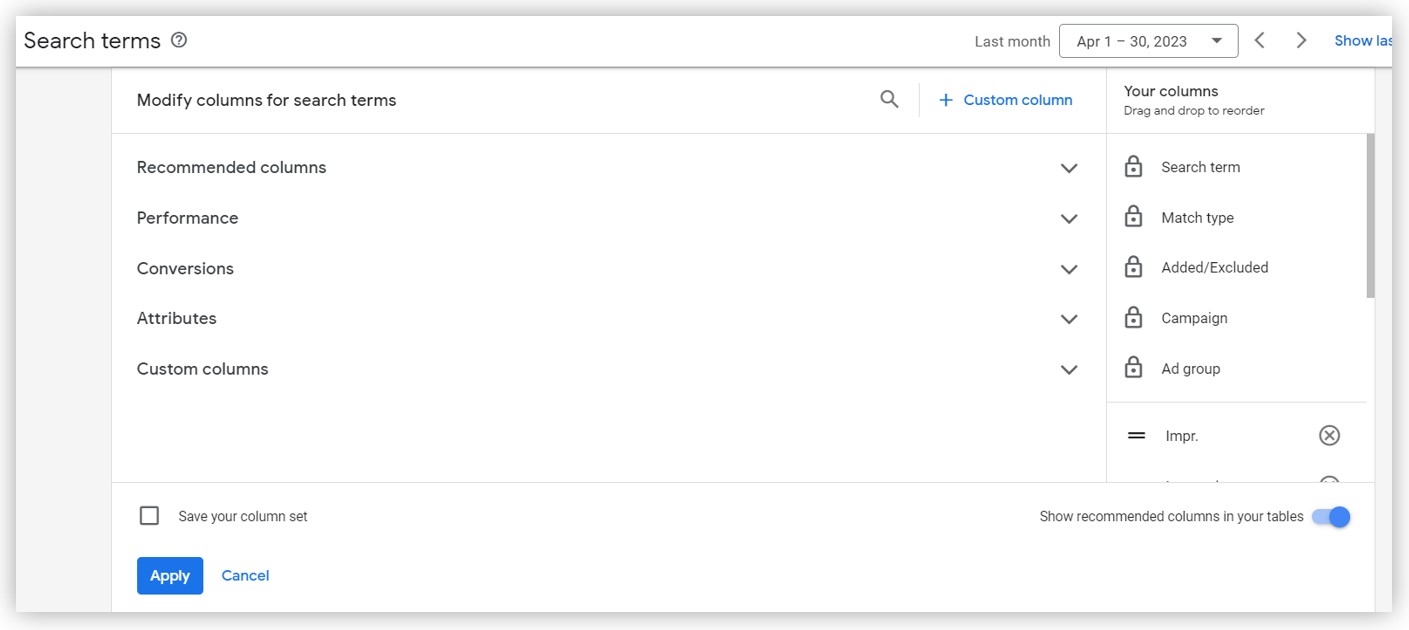Add a new Custom column
The width and height of the screenshot is (1409, 630).
pyautogui.click(x=1005, y=100)
